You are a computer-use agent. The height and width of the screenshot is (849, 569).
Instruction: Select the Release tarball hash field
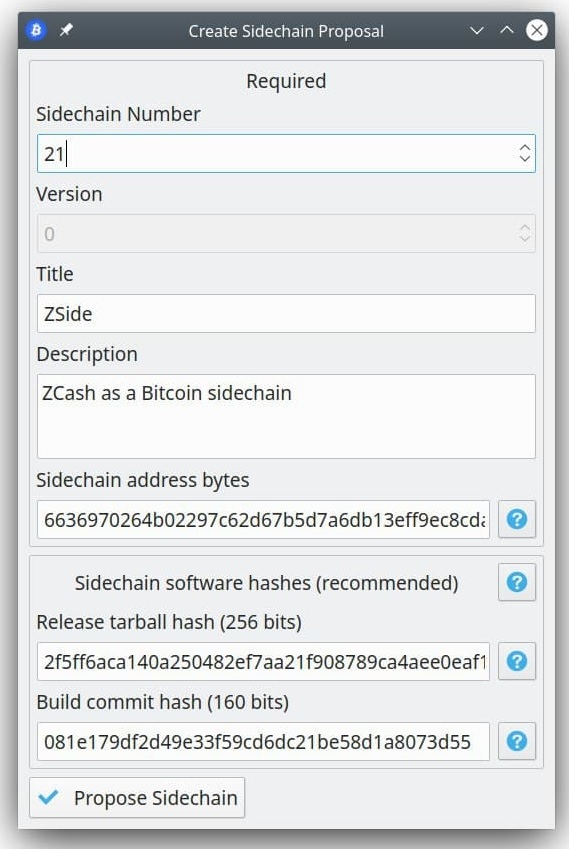click(x=263, y=661)
